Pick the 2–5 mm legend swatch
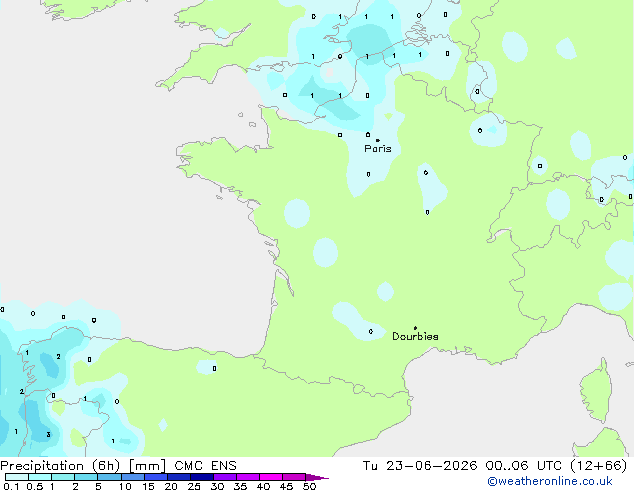The image size is (634, 490). tap(86, 477)
